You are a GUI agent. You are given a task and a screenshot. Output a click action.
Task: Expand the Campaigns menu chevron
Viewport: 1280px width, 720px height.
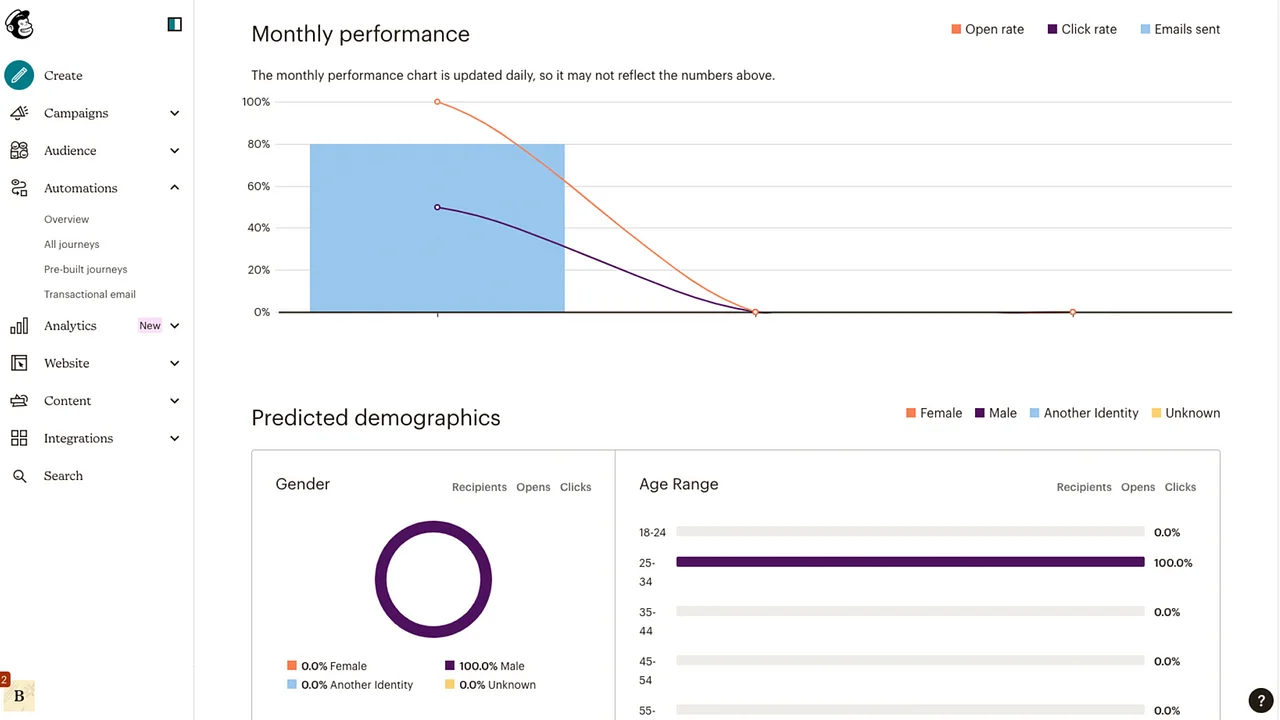175,113
